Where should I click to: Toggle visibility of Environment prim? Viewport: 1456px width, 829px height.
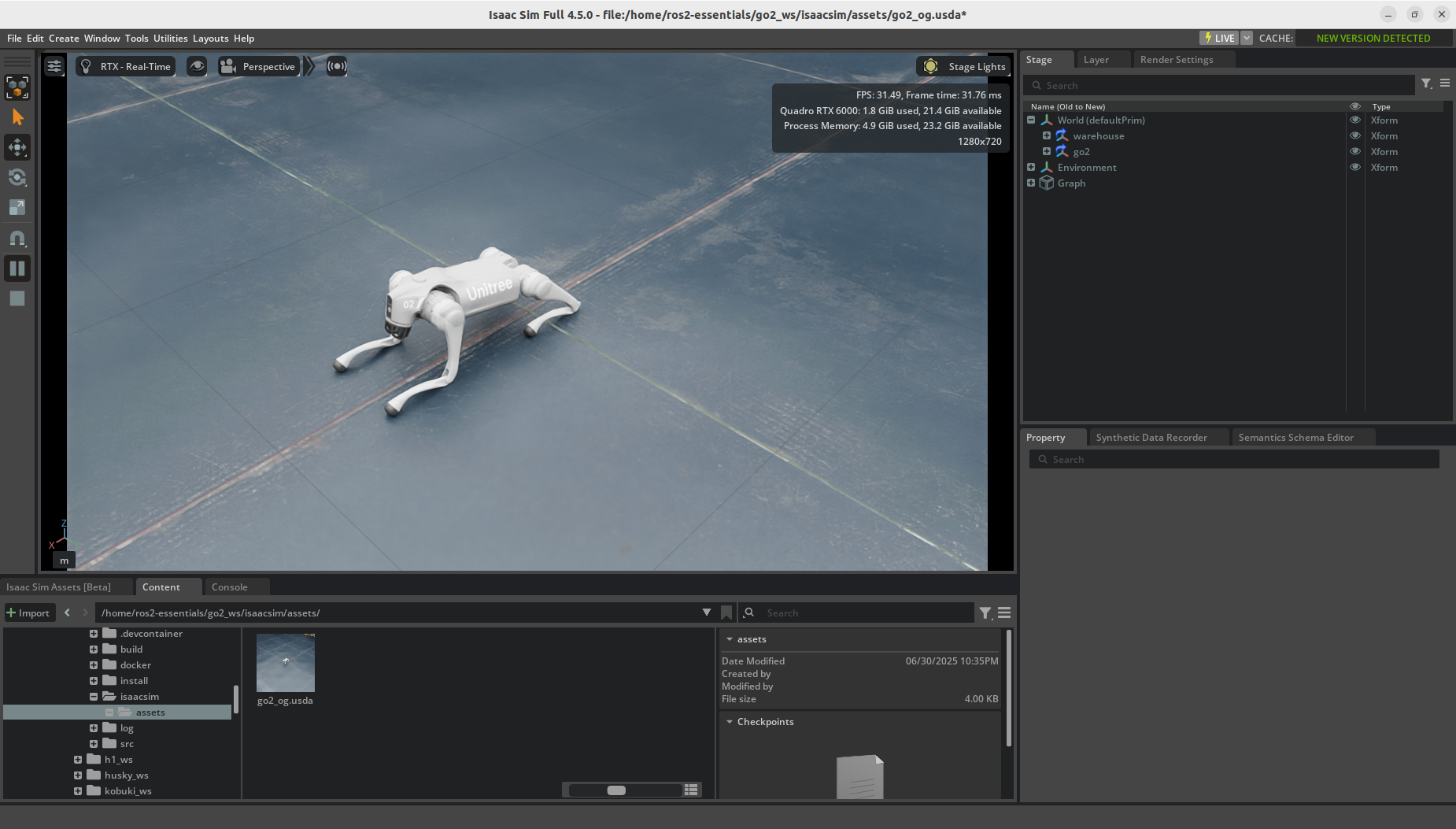click(1355, 168)
